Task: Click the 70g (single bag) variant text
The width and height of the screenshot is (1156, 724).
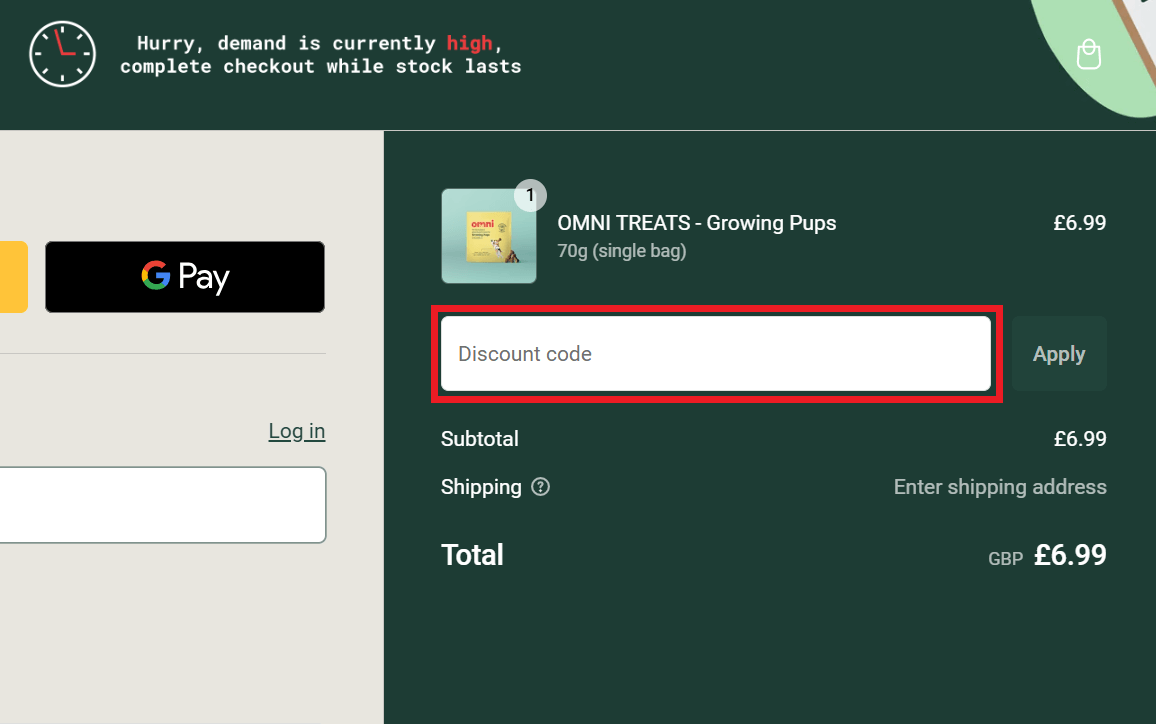Action: coord(621,251)
